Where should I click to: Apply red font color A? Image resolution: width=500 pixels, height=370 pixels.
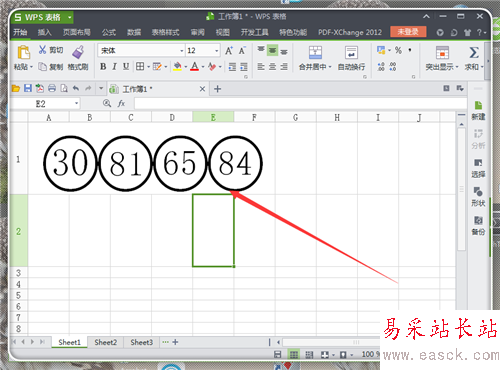pos(195,67)
